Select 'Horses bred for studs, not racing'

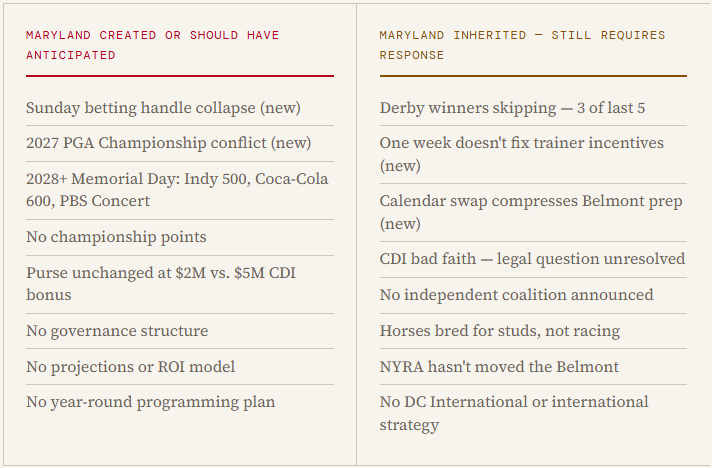533,331
